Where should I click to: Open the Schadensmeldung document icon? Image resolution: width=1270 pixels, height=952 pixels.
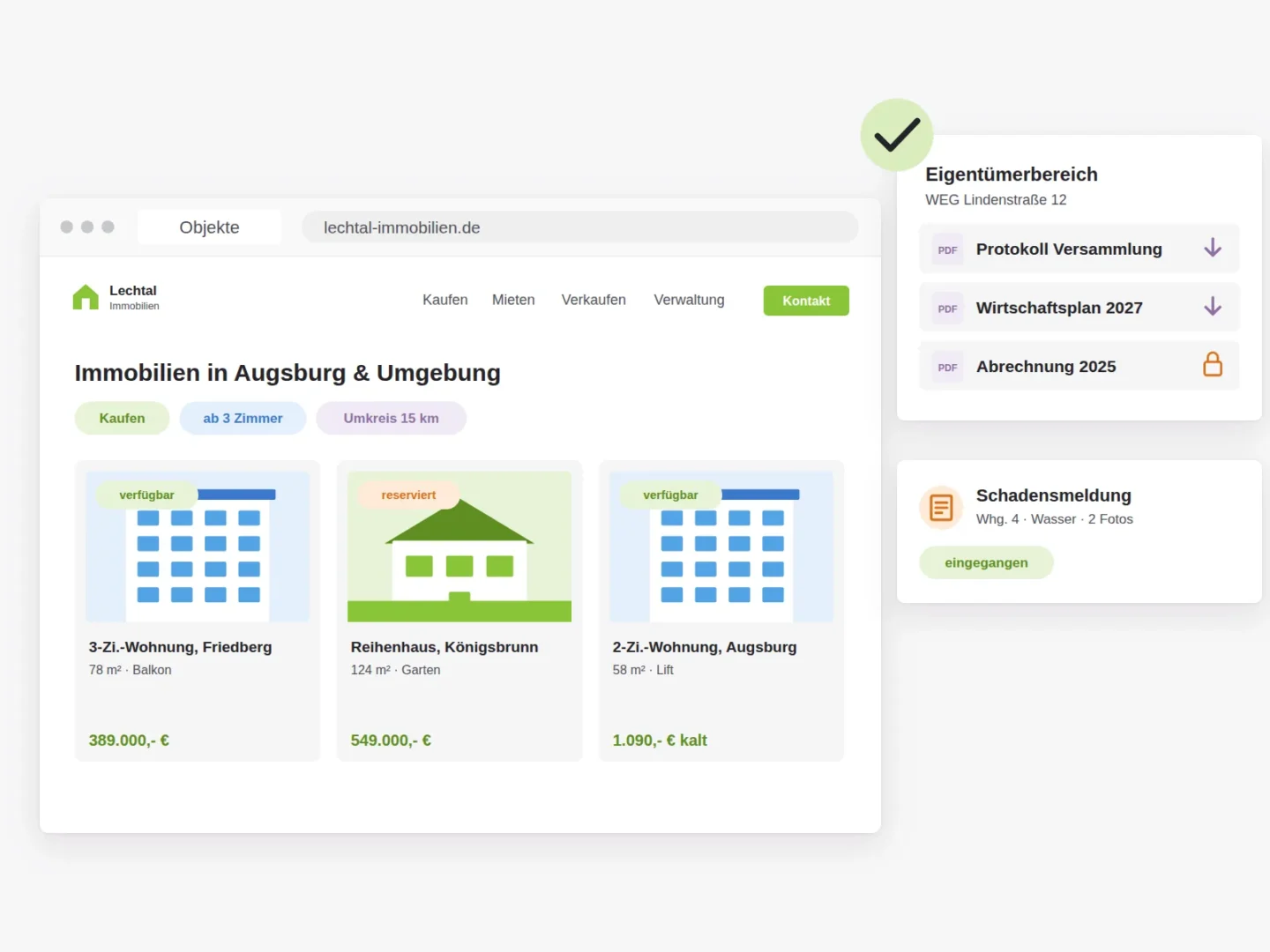(941, 508)
